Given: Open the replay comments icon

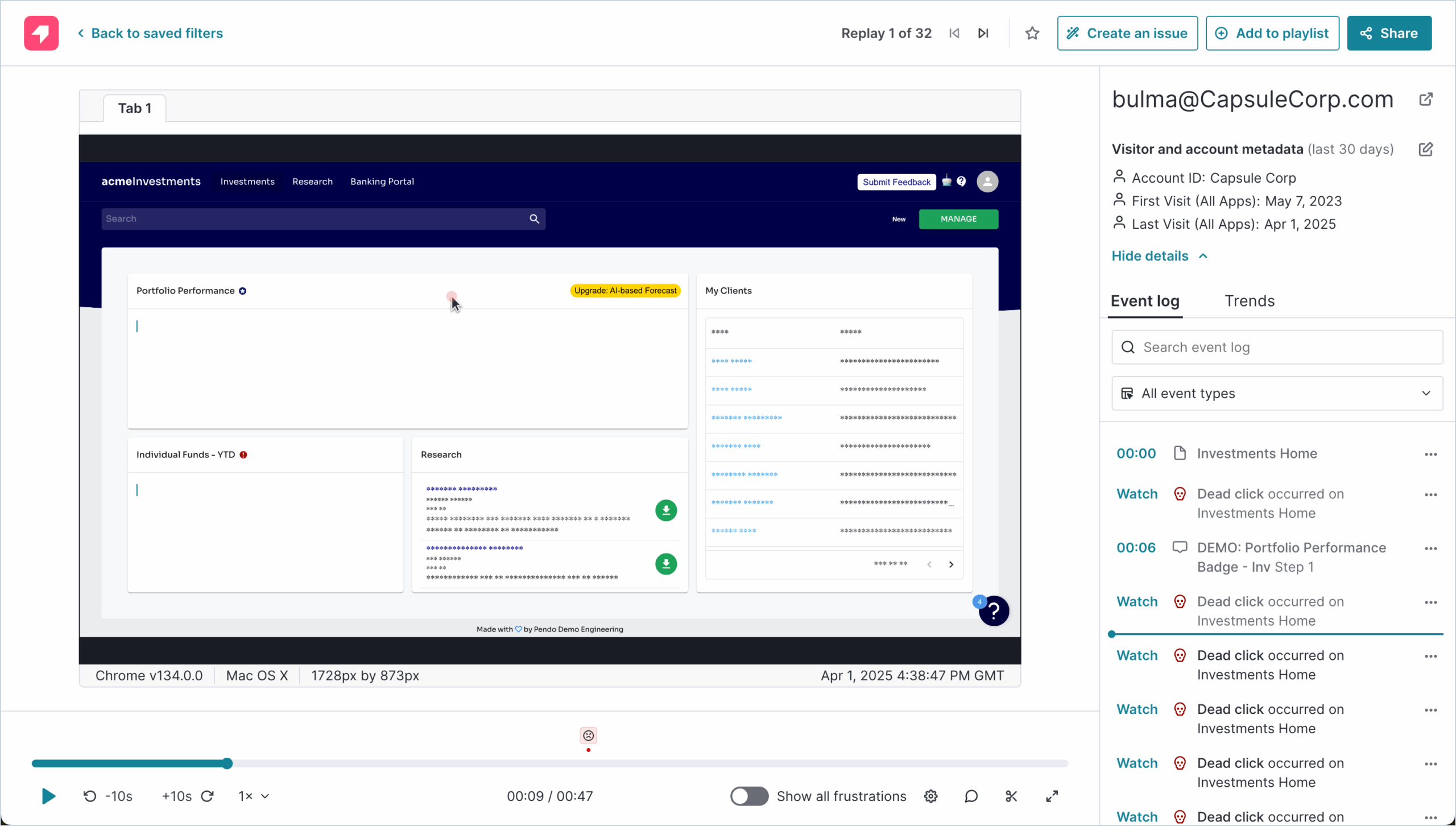Looking at the screenshot, I should [x=971, y=796].
